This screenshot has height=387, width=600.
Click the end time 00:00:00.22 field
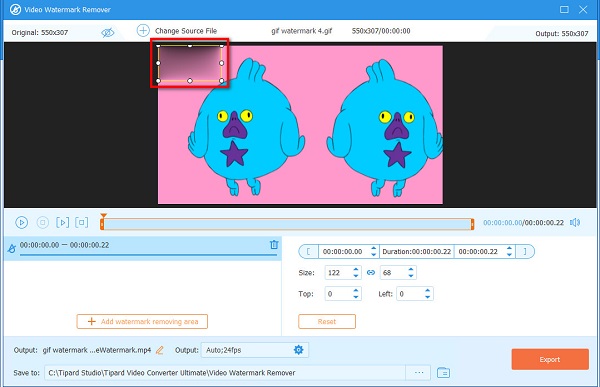click(480, 251)
